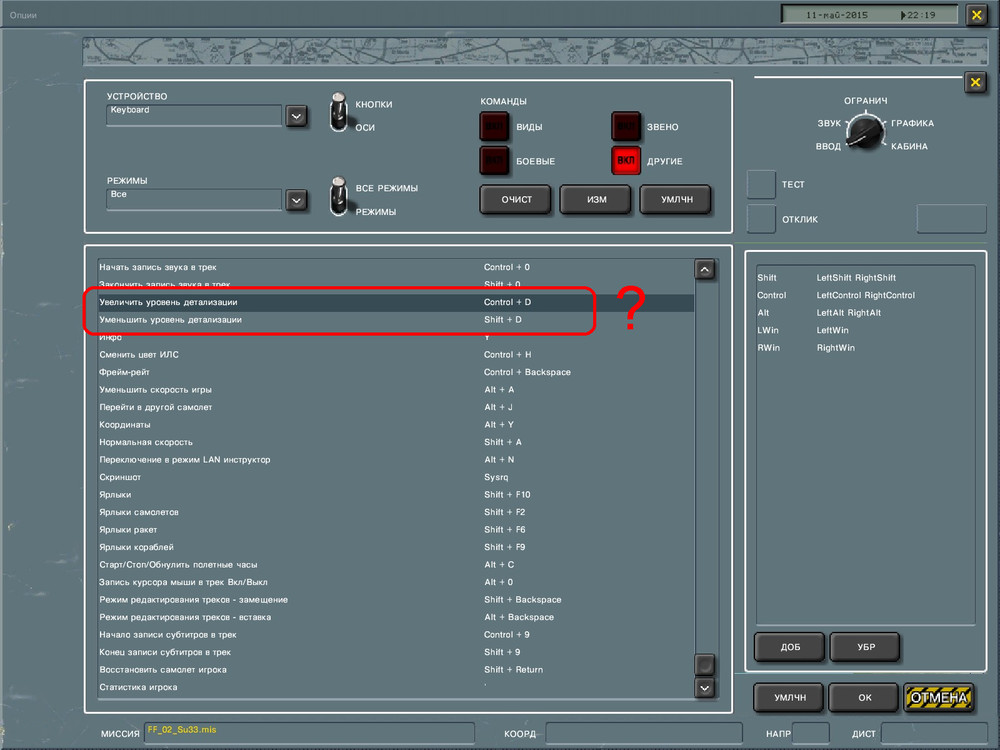Image resolution: width=1000 pixels, height=750 pixels.
Task: Select 'Конец записи субтитров в трек' row
Action: click(x=395, y=652)
